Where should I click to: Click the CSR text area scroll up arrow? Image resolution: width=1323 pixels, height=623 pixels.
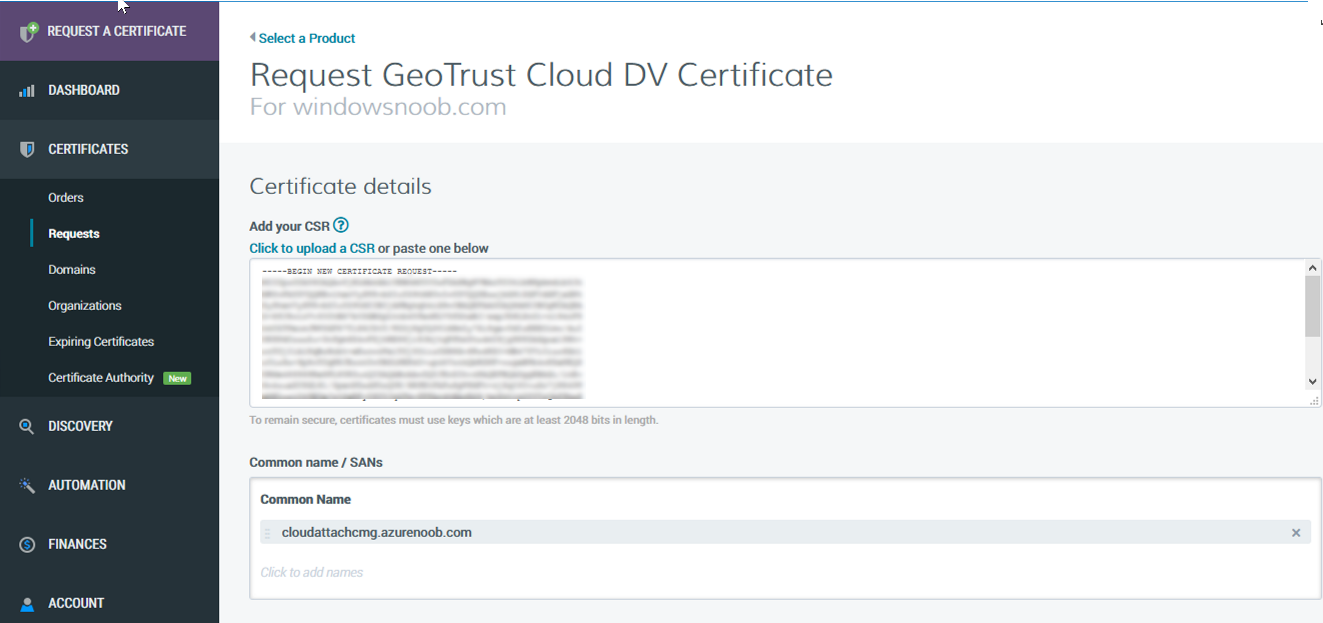coord(1313,268)
